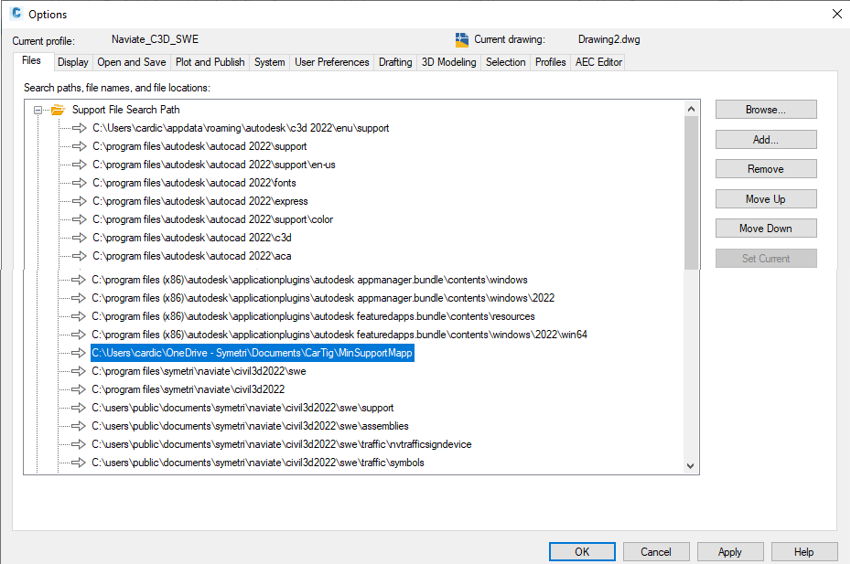
Task: Select featuredapps.bundle\contents\windows\2022\win64 path
Action: (x=339, y=335)
